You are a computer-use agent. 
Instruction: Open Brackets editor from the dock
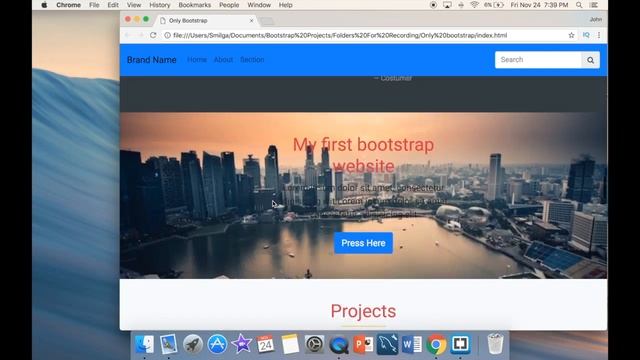click(x=460, y=344)
